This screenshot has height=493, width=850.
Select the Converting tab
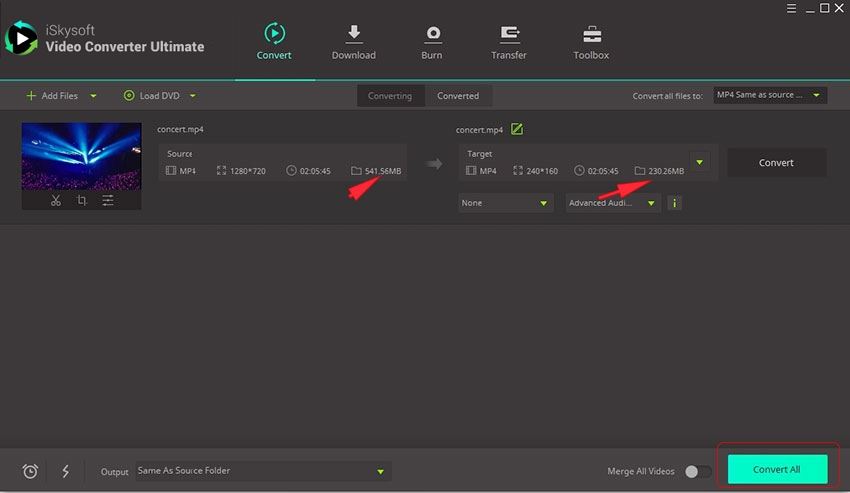click(x=390, y=96)
